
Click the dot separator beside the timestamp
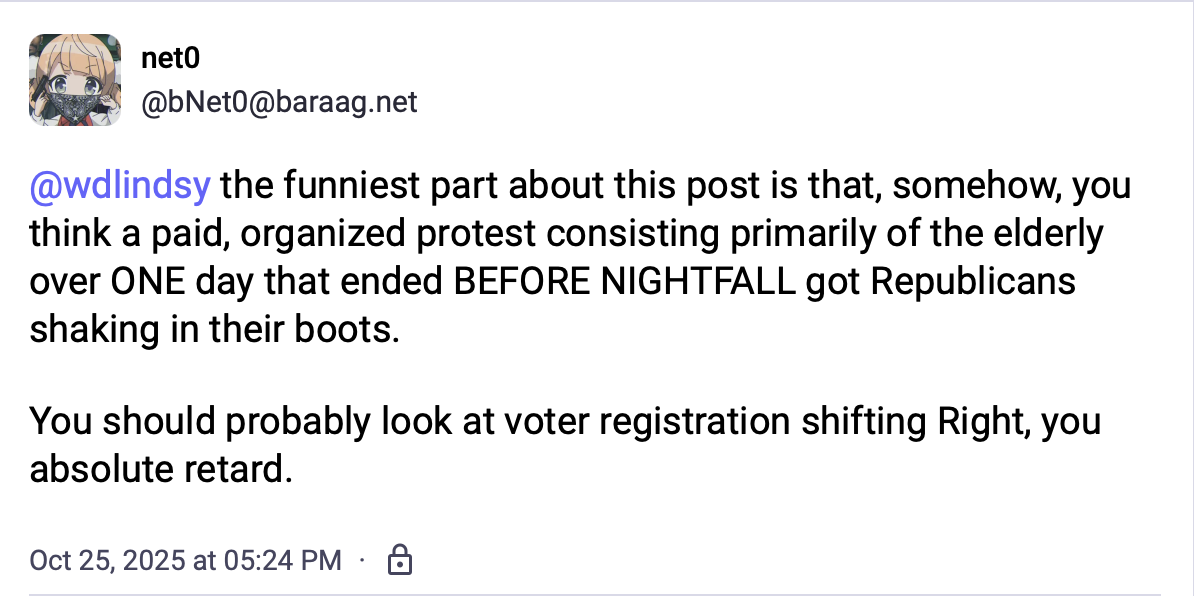[x=362, y=560]
